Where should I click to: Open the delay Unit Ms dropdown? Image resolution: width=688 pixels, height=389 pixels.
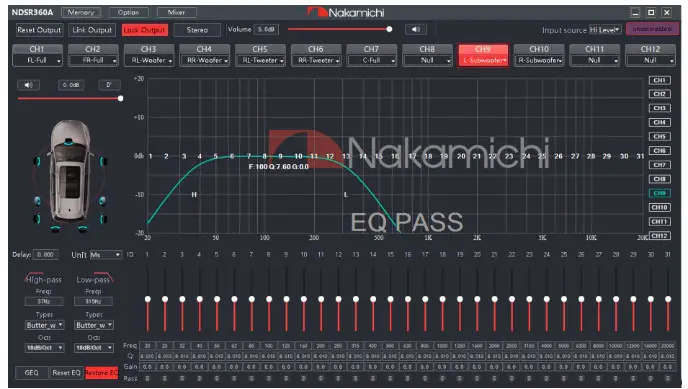click(x=105, y=255)
